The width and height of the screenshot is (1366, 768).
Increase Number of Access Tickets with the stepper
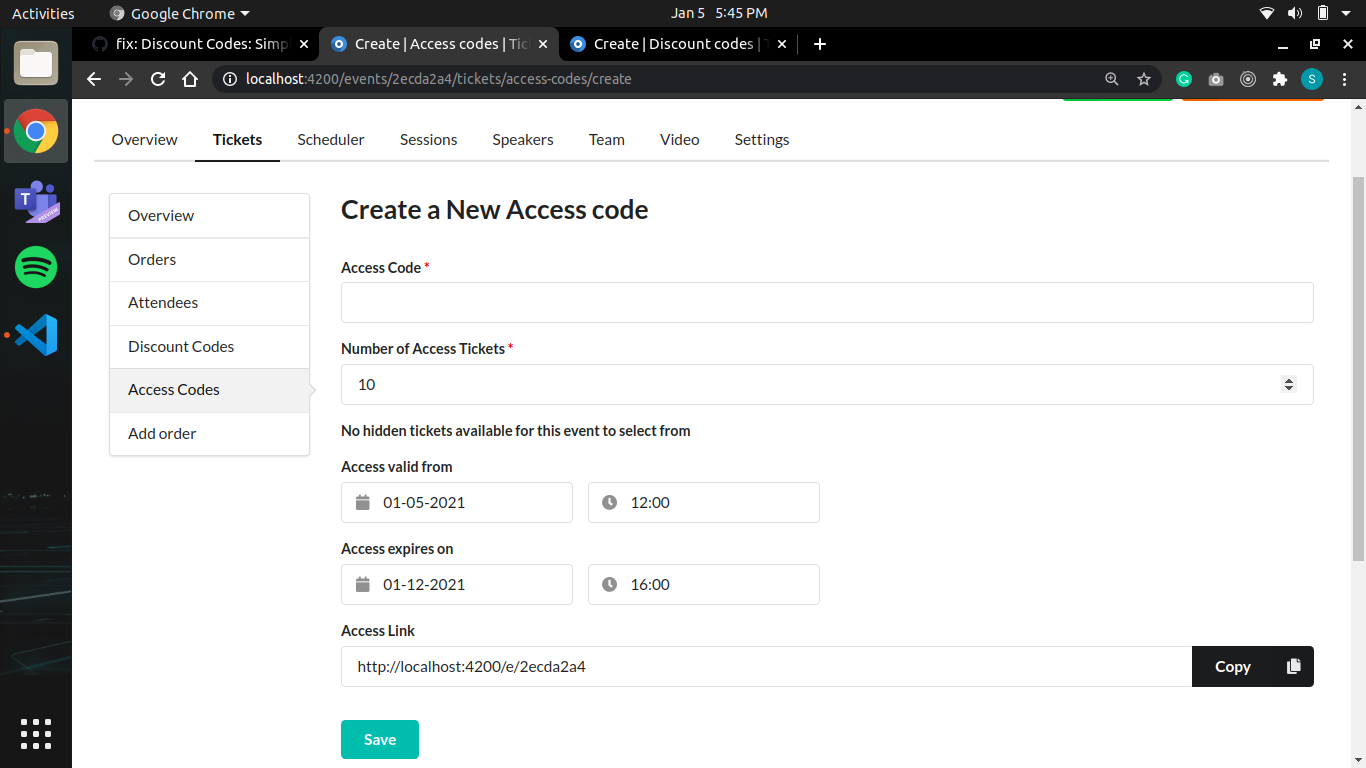[x=1288, y=379]
